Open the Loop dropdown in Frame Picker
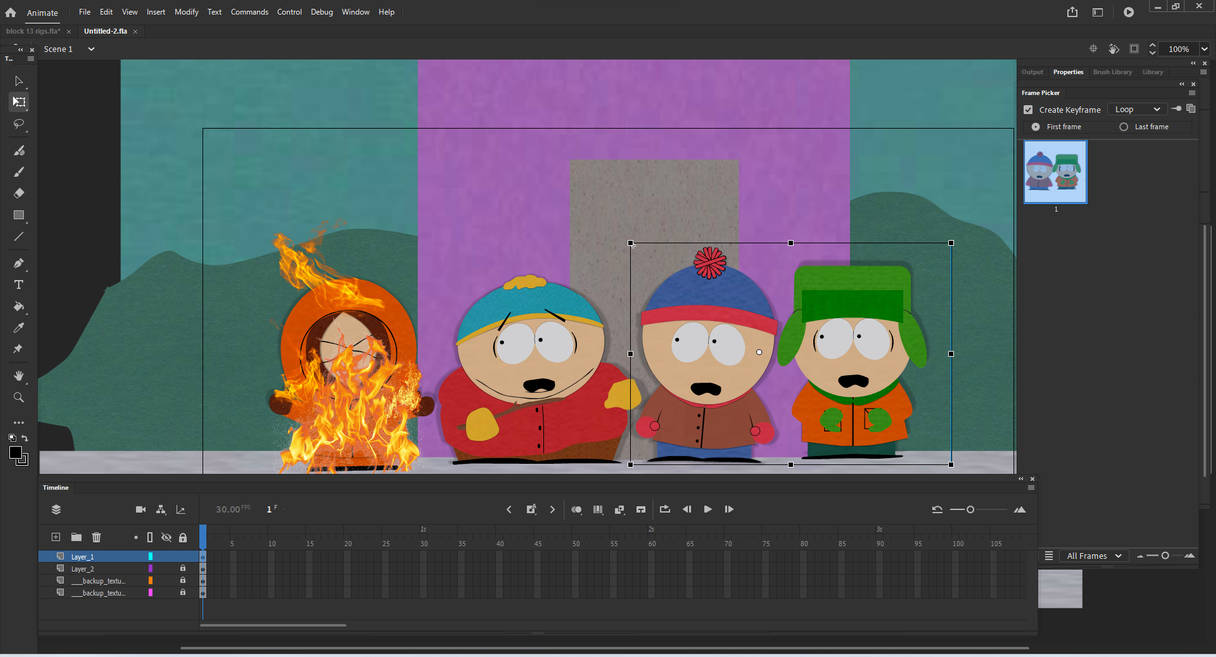 pos(1137,109)
